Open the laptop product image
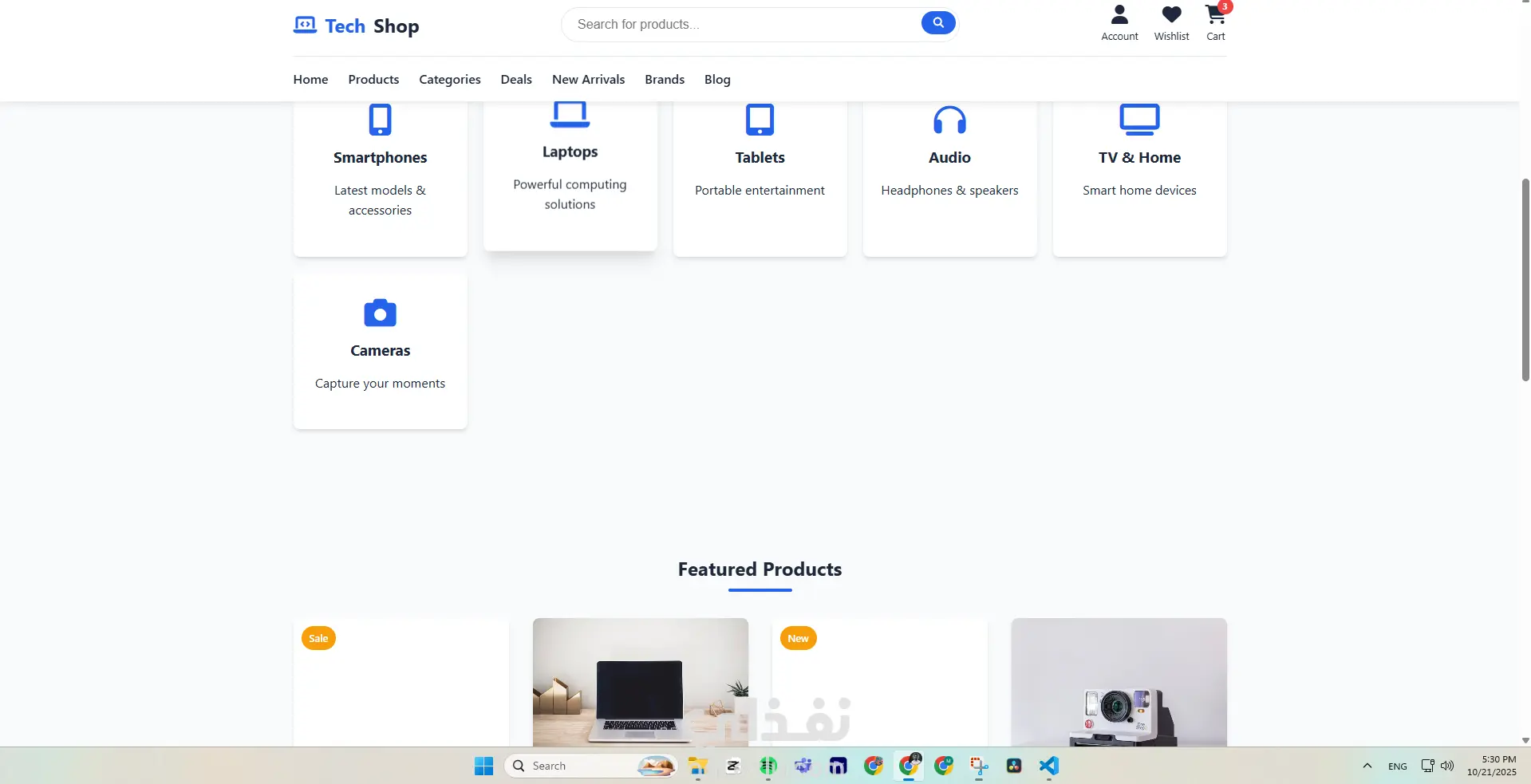The width and height of the screenshot is (1531, 784). coord(641,683)
